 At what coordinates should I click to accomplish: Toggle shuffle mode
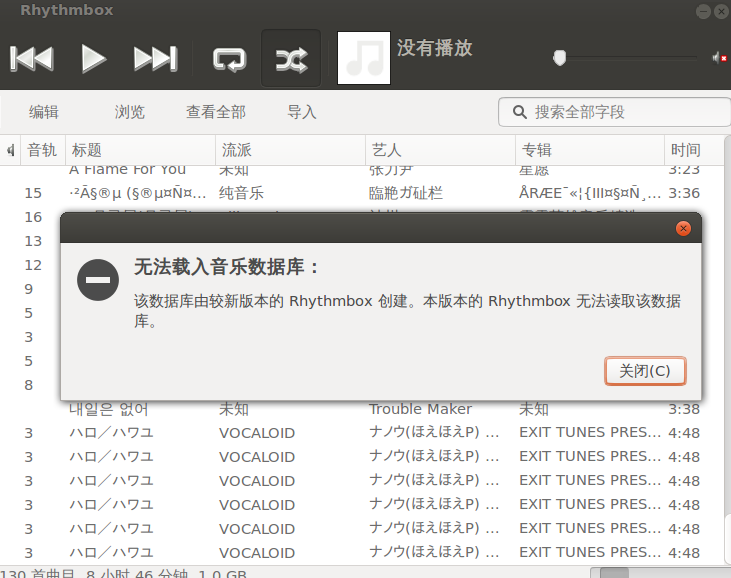coord(291,59)
